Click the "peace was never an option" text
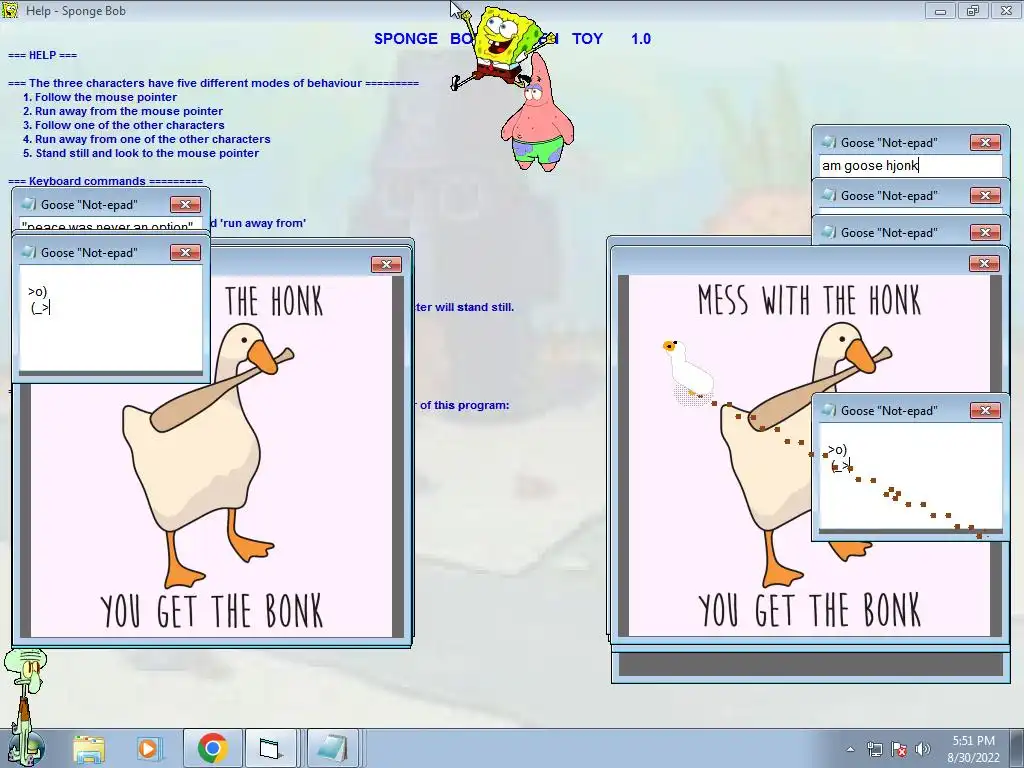Screen dimensions: 1024x768 [107, 226]
